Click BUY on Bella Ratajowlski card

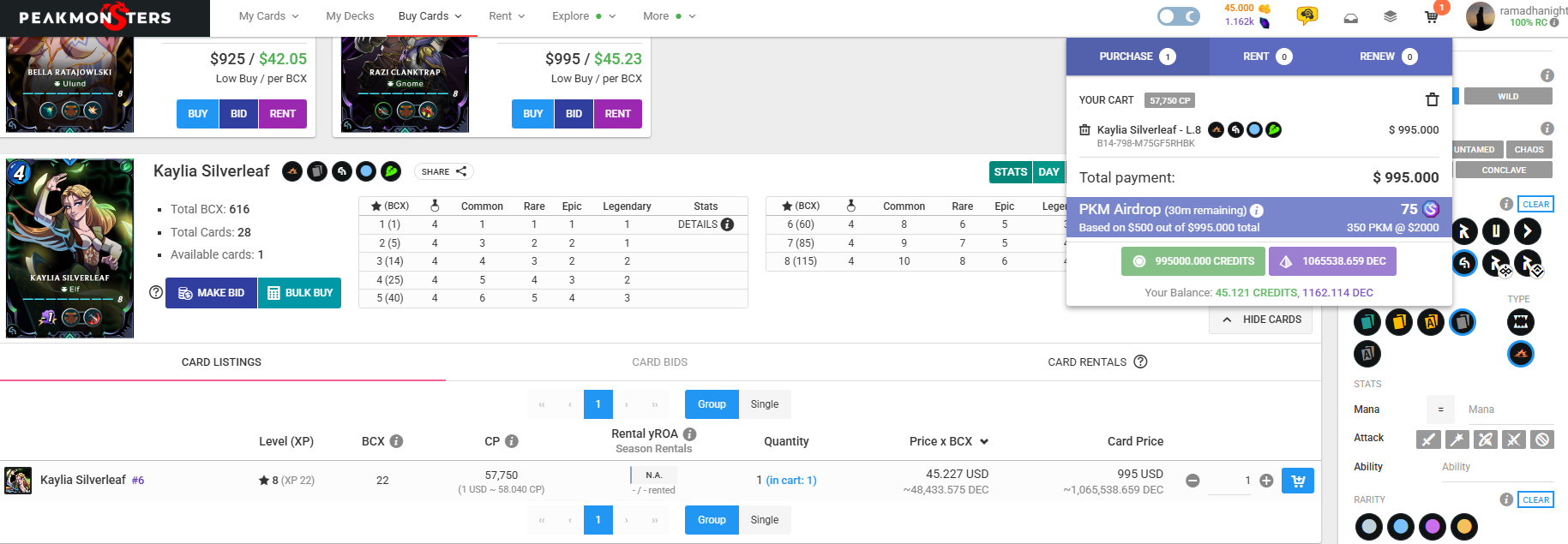coord(198,114)
